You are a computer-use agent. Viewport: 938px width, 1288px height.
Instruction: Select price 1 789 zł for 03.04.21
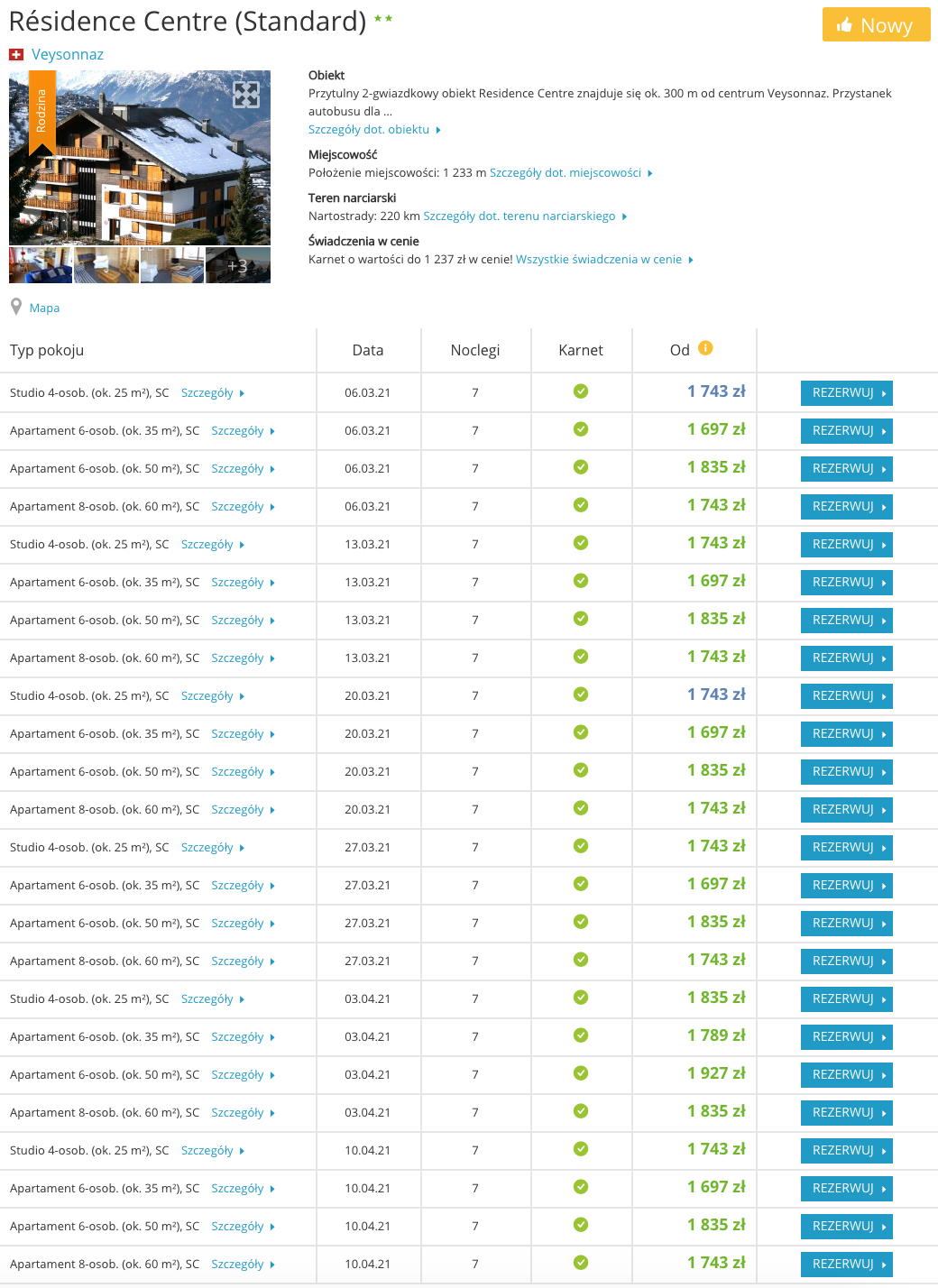(716, 1035)
